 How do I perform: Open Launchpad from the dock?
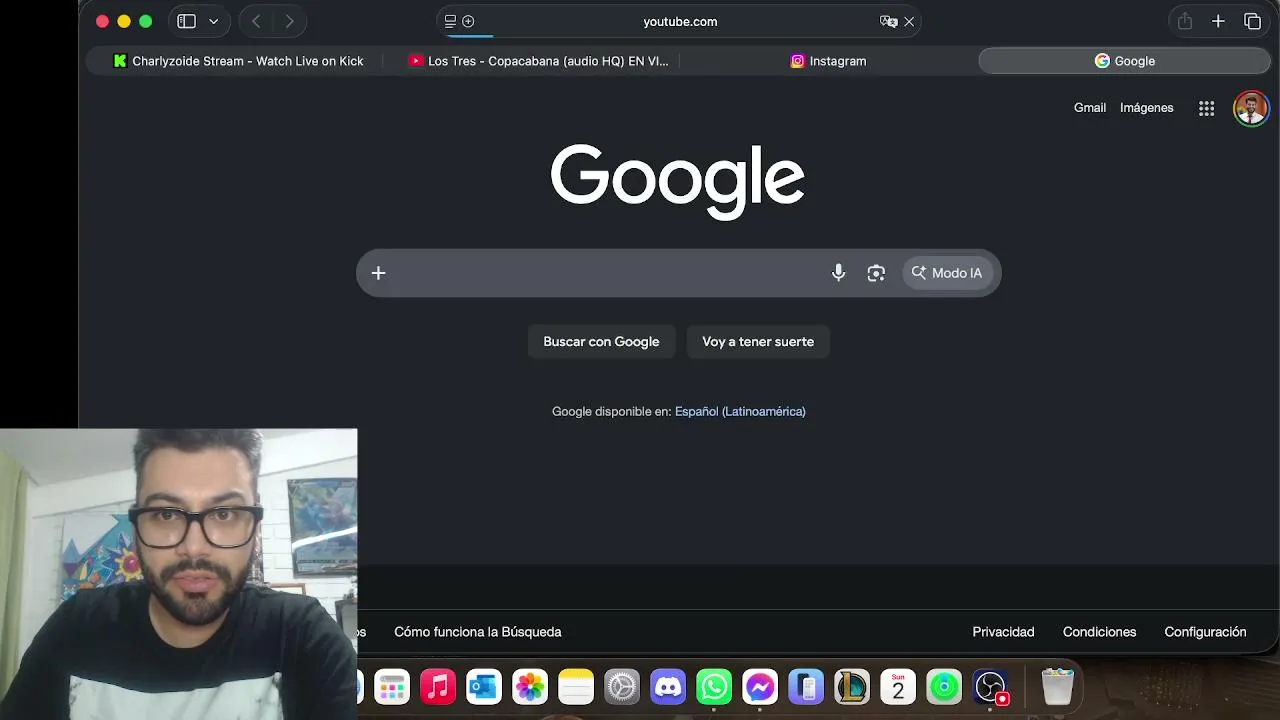pos(392,687)
